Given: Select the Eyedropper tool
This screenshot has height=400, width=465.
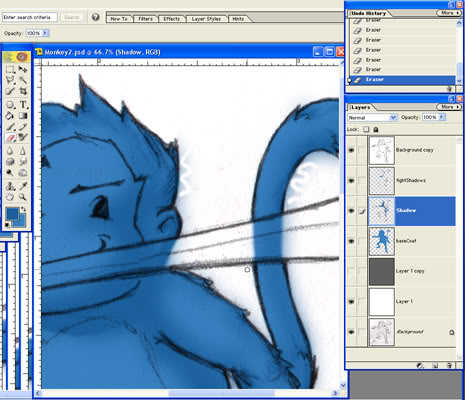Looking at the screenshot, I should pos(23,186).
